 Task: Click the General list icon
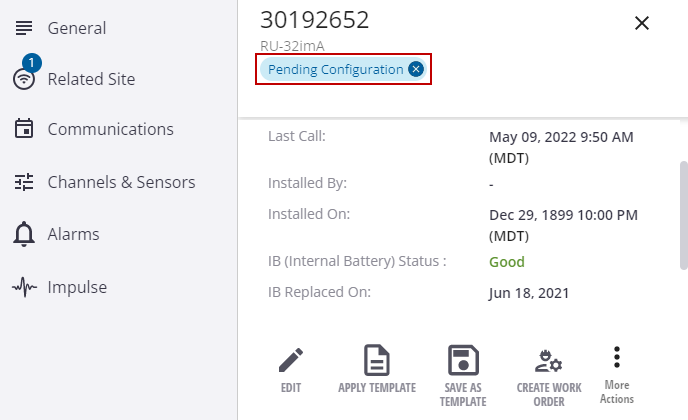point(24,28)
